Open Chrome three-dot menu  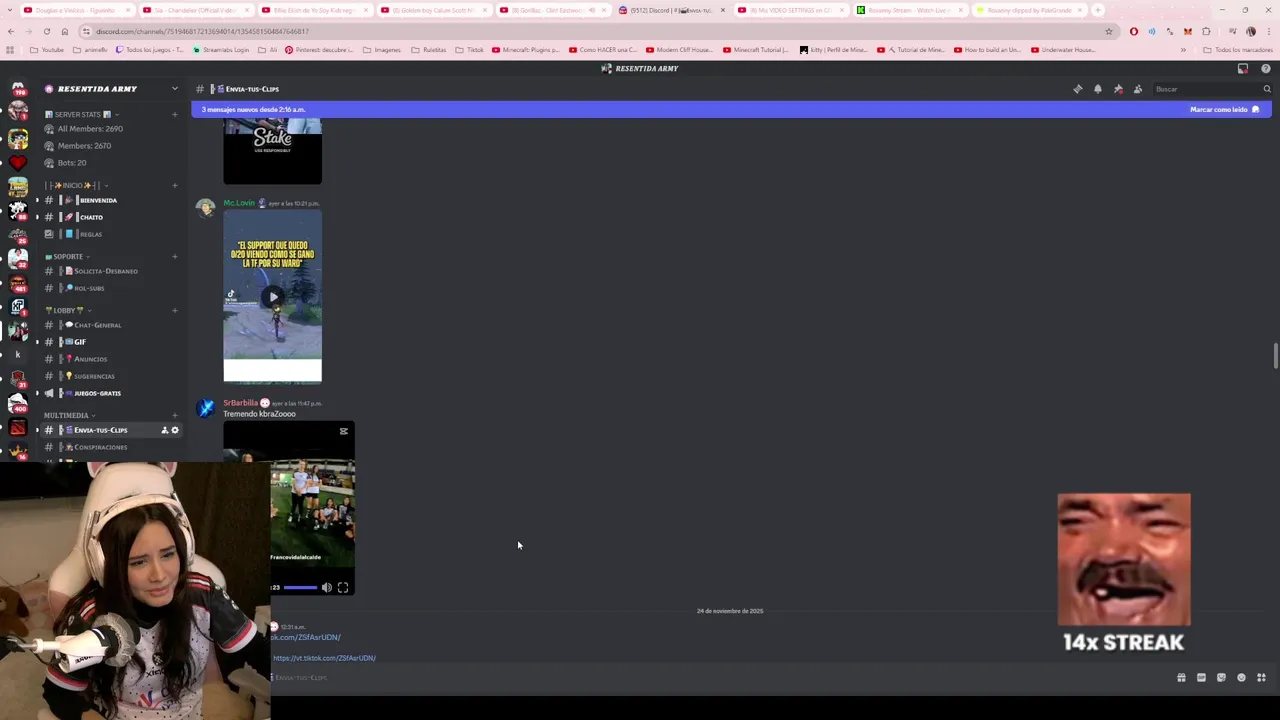click(1267, 31)
